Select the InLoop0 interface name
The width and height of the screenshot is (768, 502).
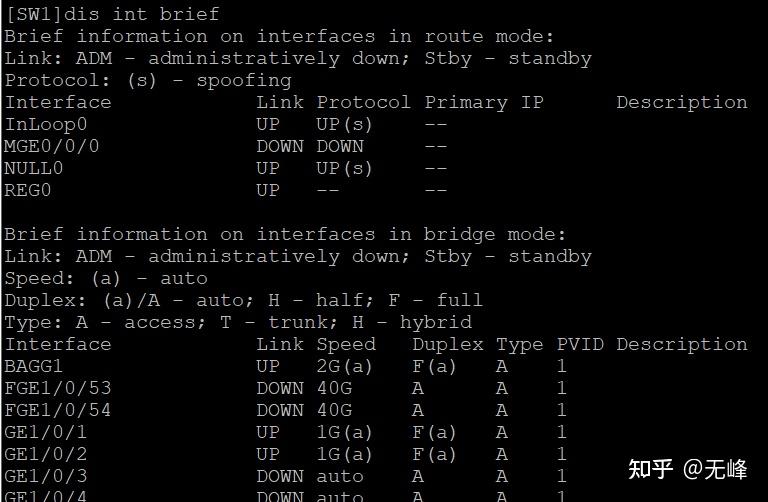[x=46, y=124]
